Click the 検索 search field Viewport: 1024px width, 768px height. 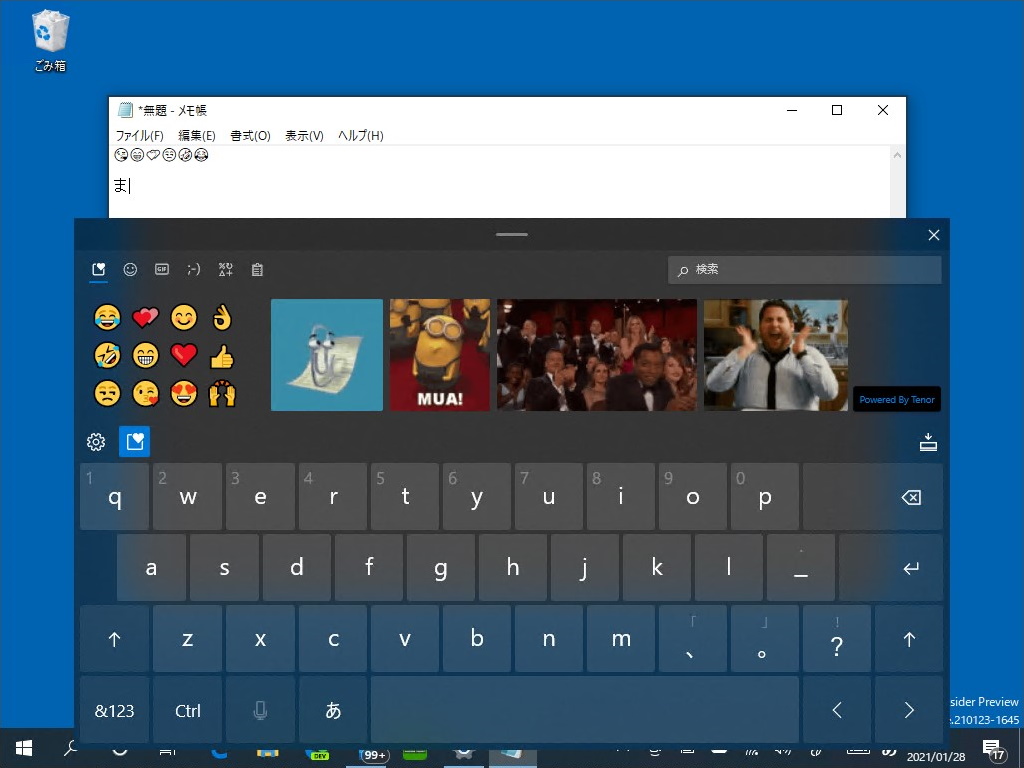(x=804, y=269)
